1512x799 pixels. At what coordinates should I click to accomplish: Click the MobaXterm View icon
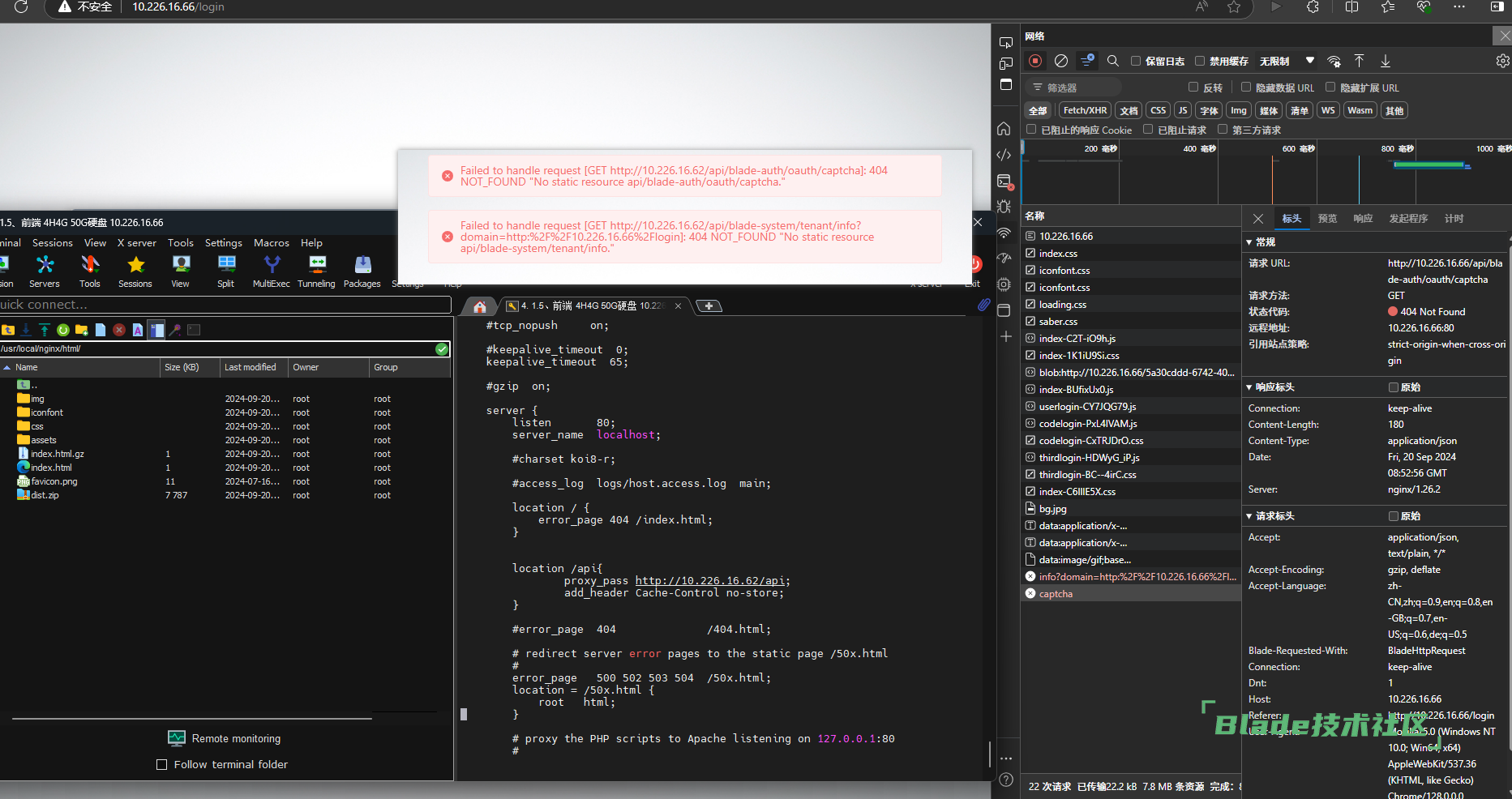[x=181, y=271]
